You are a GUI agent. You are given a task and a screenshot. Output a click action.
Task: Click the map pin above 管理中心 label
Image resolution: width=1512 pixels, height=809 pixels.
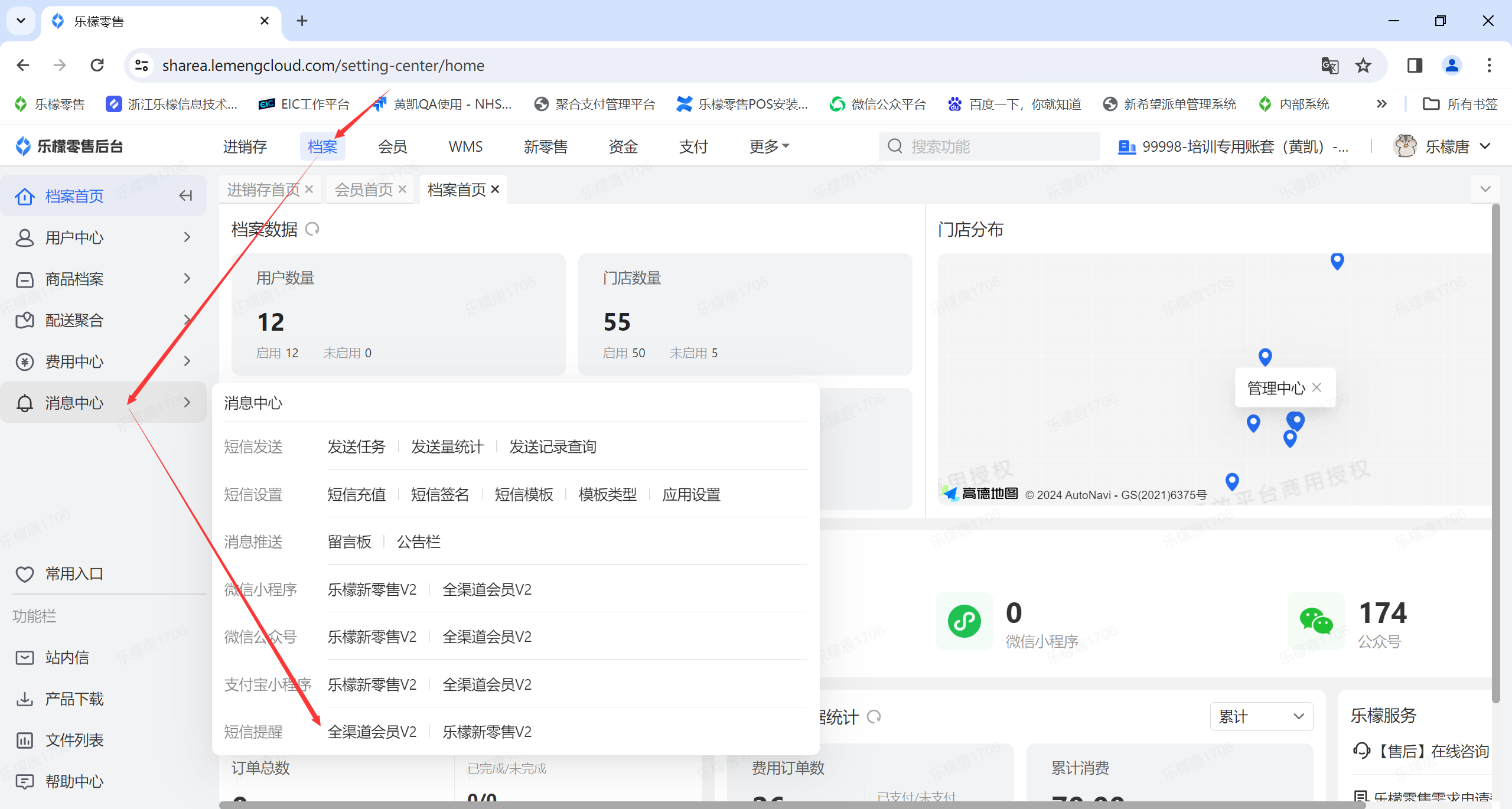pos(1265,357)
